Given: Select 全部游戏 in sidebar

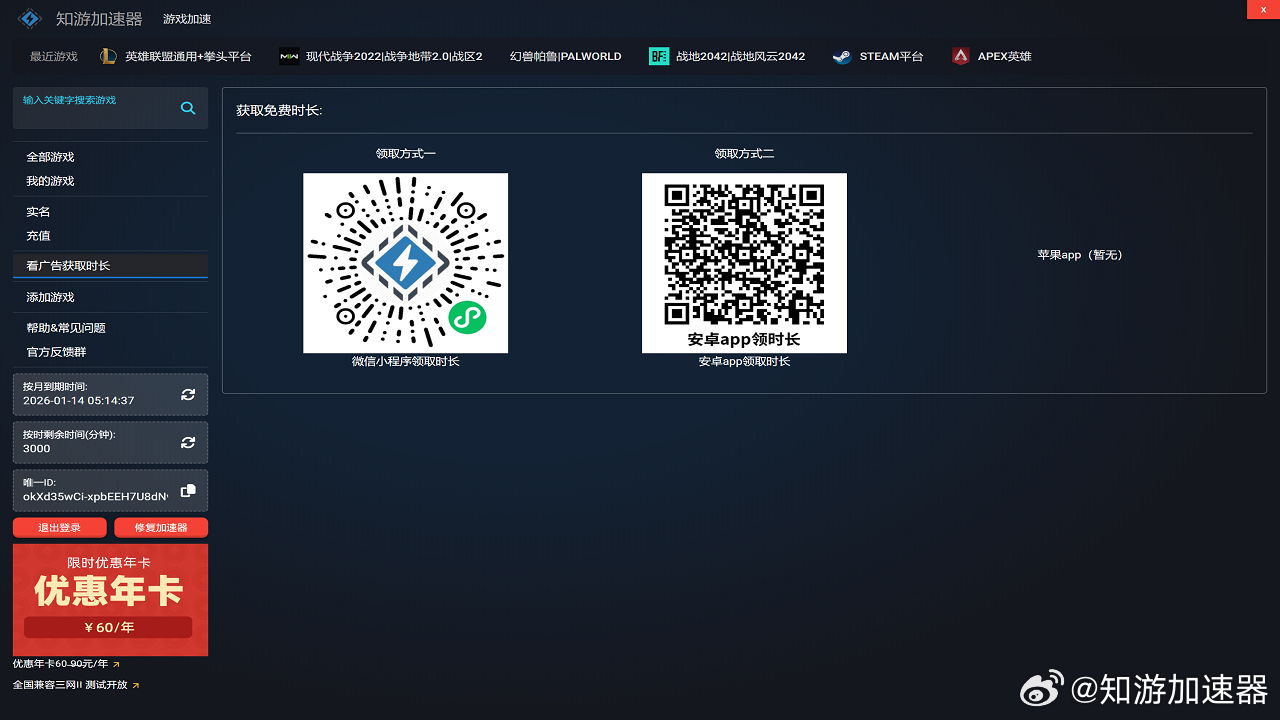Looking at the screenshot, I should [50, 157].
